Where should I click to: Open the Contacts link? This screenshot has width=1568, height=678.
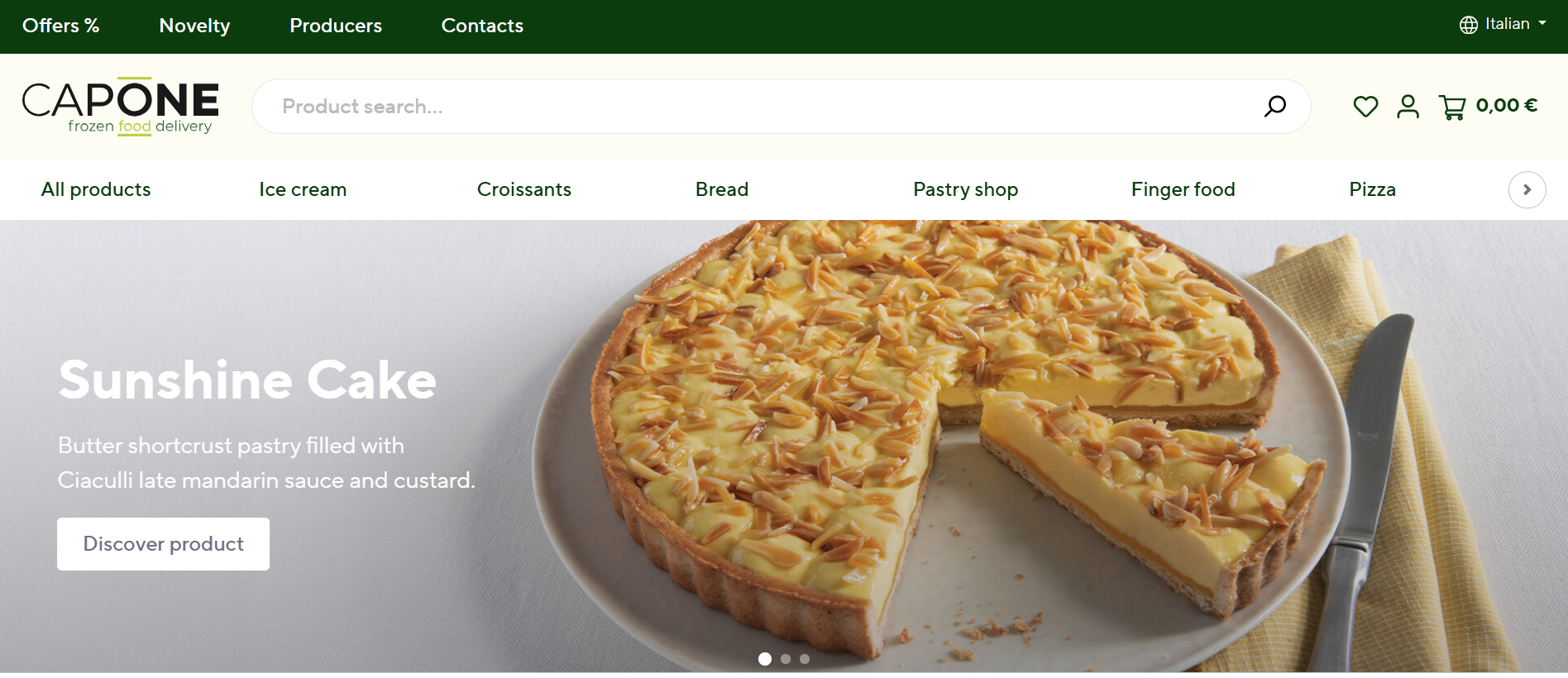pos(482,26)
